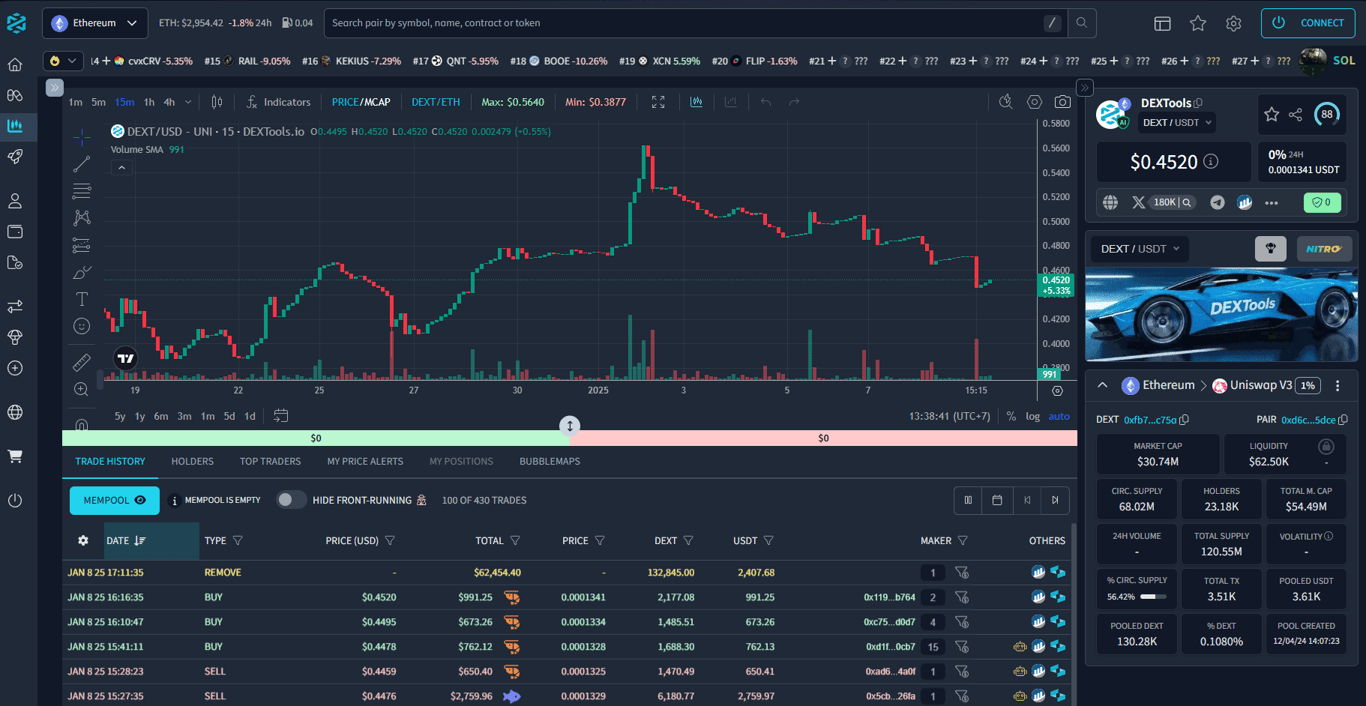1366x706 pixels.
Task: Open candlestick chart type selector
Action: [x=217, y=102]
